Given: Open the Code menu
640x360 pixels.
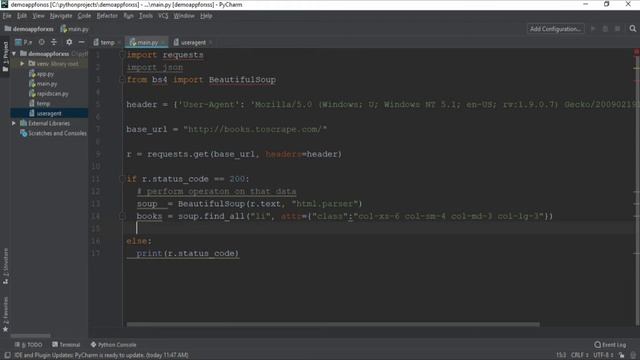Looking at the screenshot, I should (x=84, y=16).
